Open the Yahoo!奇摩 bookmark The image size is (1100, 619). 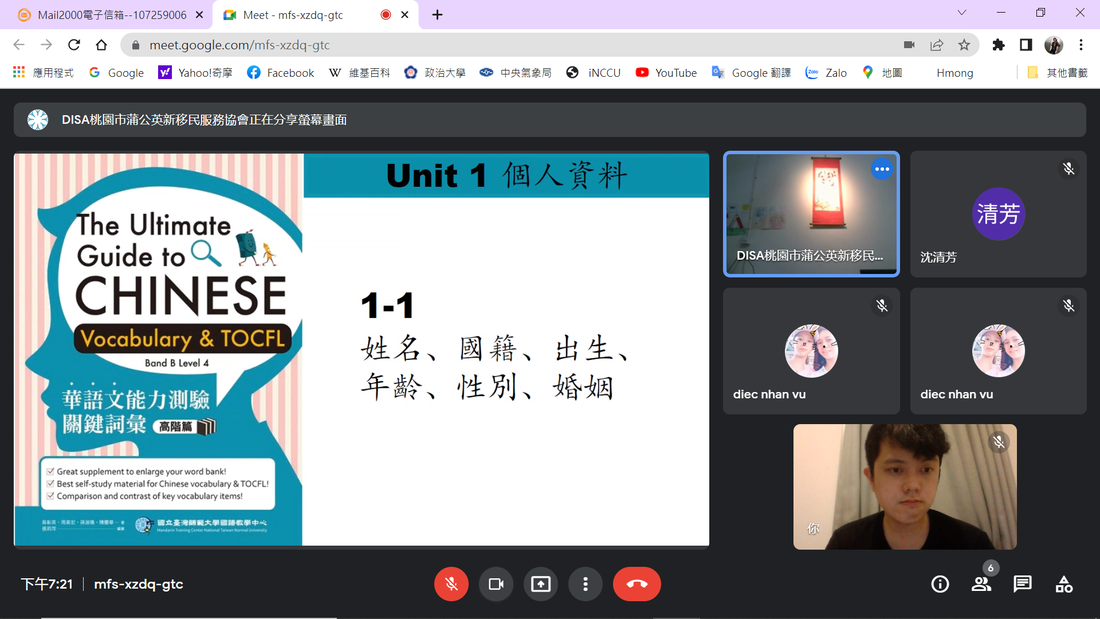click(x=195, y=72)
